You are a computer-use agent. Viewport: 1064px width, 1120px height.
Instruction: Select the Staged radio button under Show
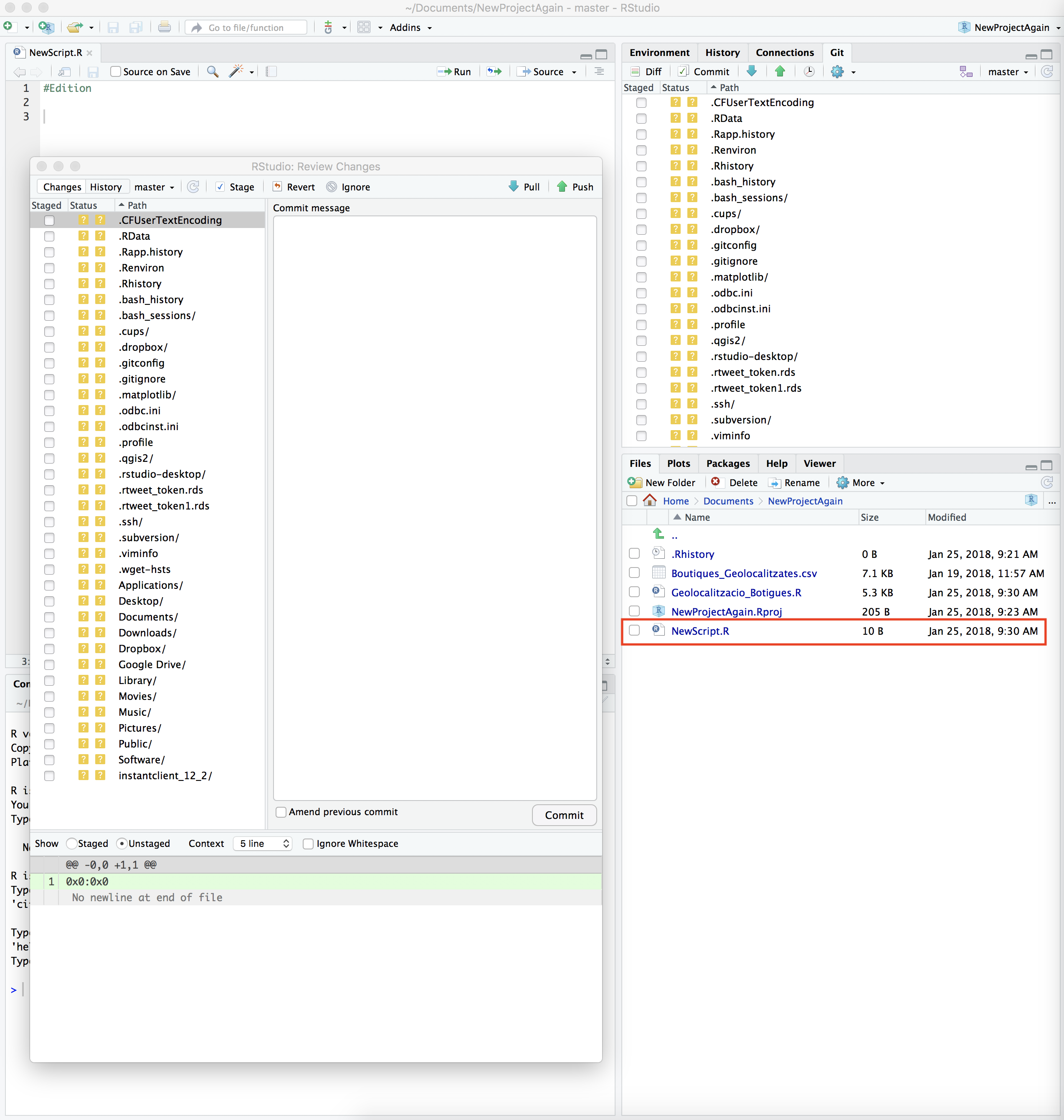(71, 843)
